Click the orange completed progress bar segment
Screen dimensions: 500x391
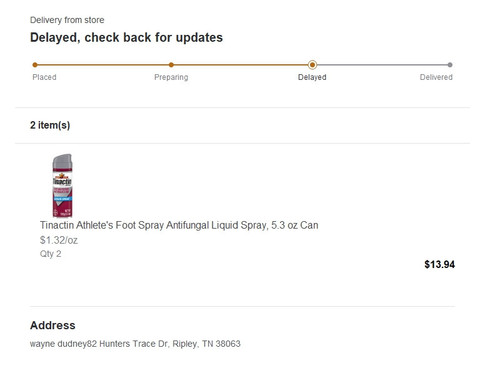[x=173, y=65]
